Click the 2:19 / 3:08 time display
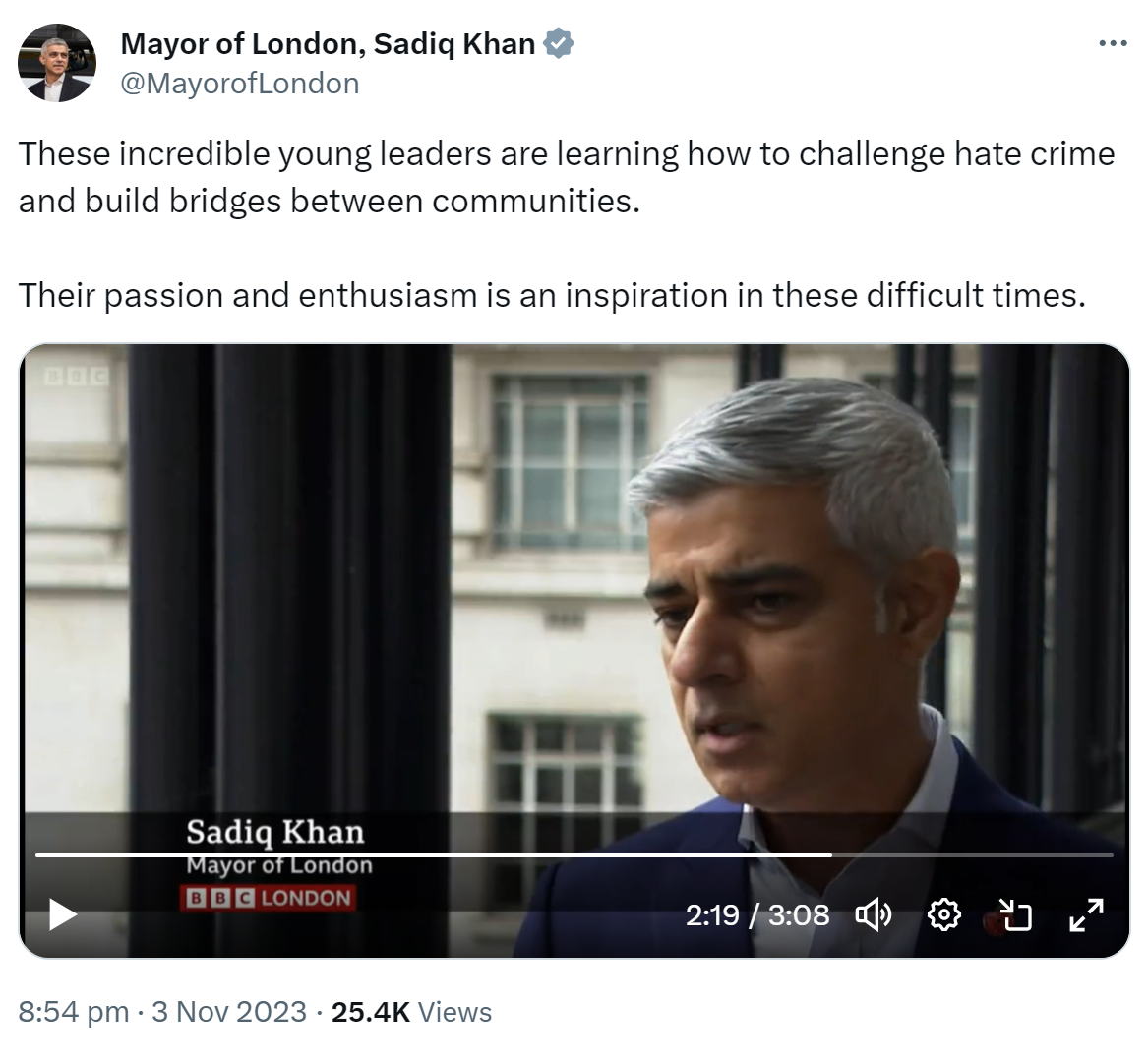This screenshot has height=1059, width=1148. tap(757, 915)
